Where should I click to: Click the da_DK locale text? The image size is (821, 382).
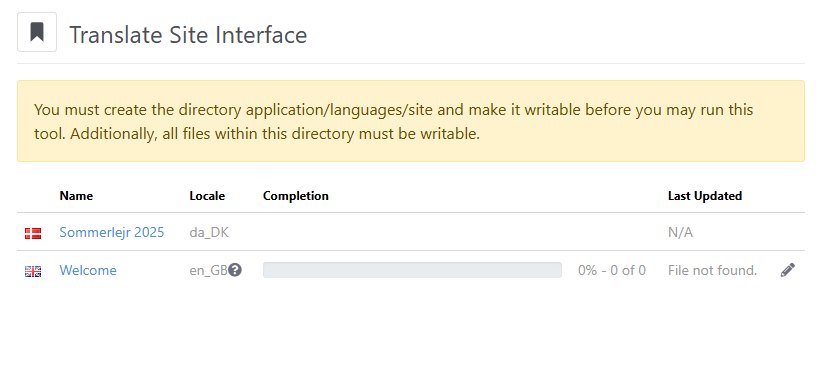pyautogui.click(x=209, y=232)
